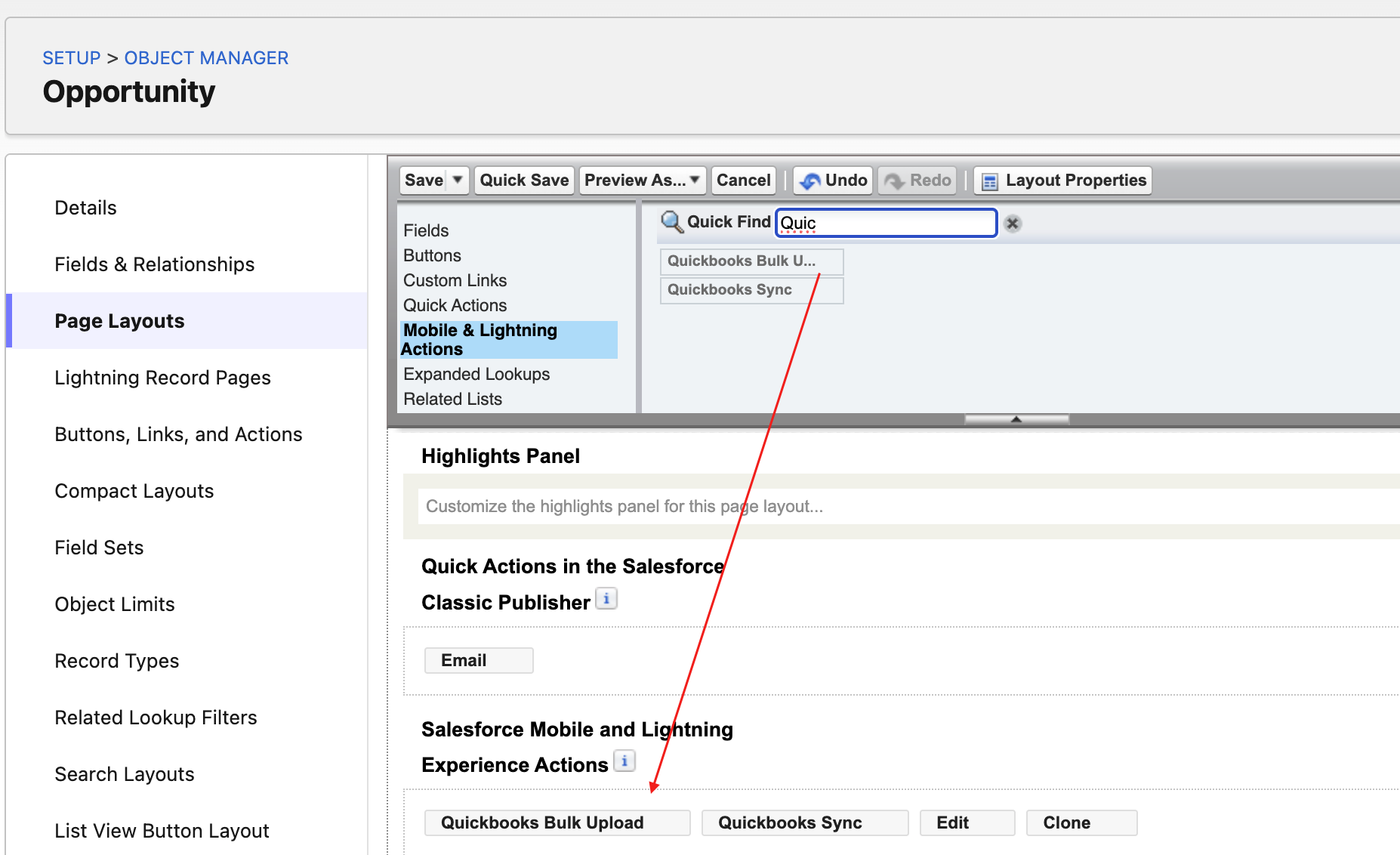Select the Edit action in Lightning actions
Image resolution: width=1400 pixels, height=855 pixels.
(x=967, y=823)
